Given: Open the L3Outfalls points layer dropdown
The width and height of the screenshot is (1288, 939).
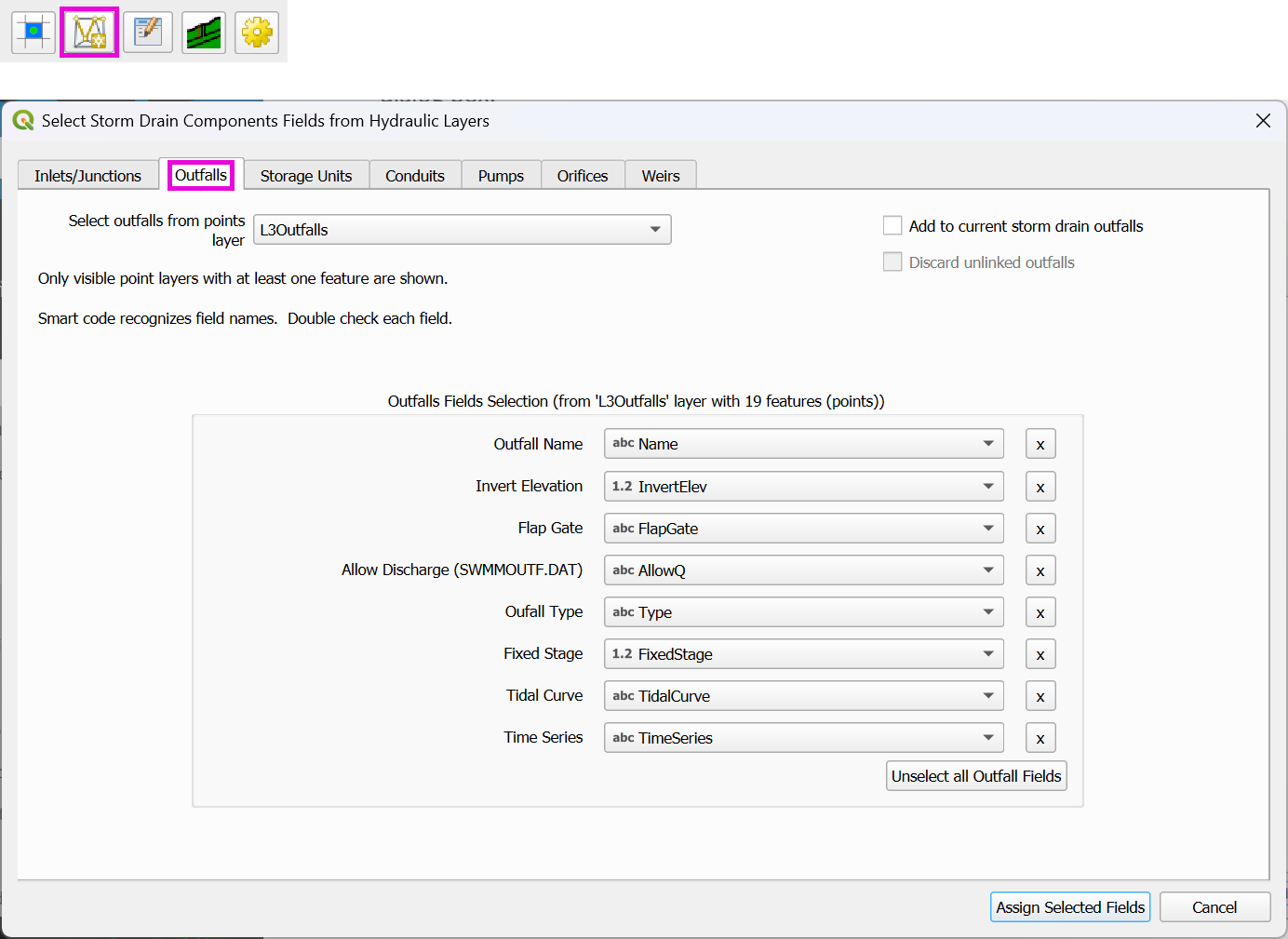Looking at the screenshot, I should (462, 230).
